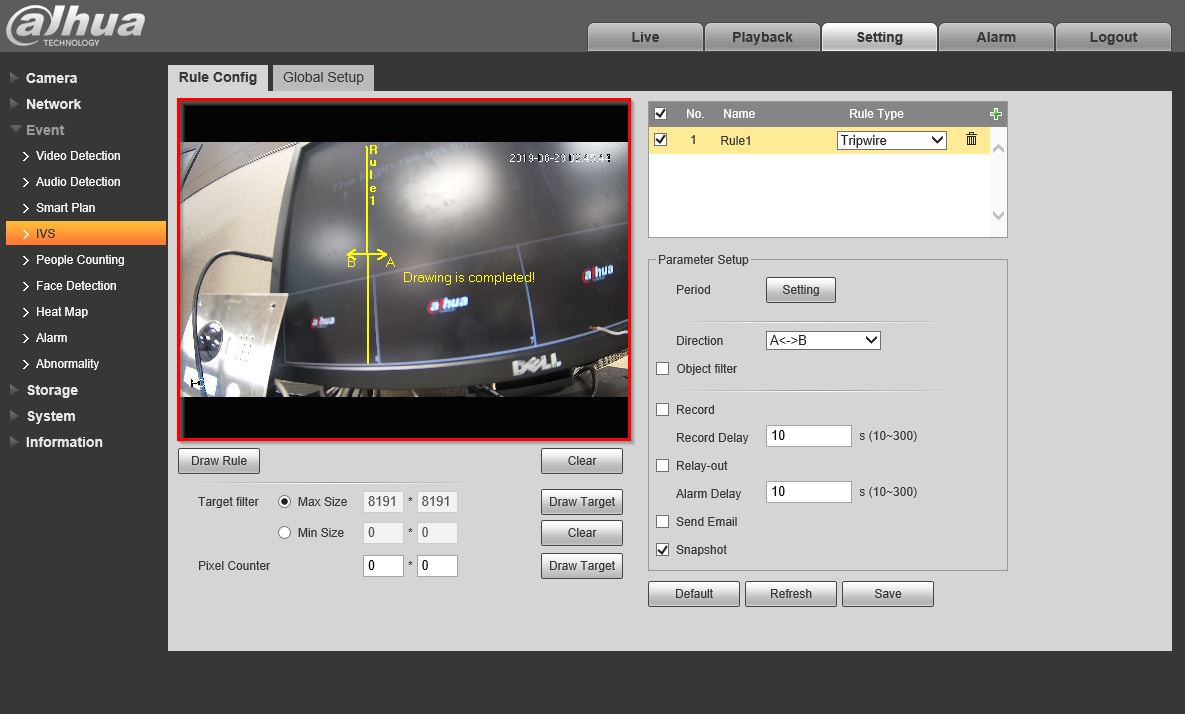Viewport: 1185px width, 714px height.
Task: Uncheck the Snapshot checkbox
Action: coord(662,550)
